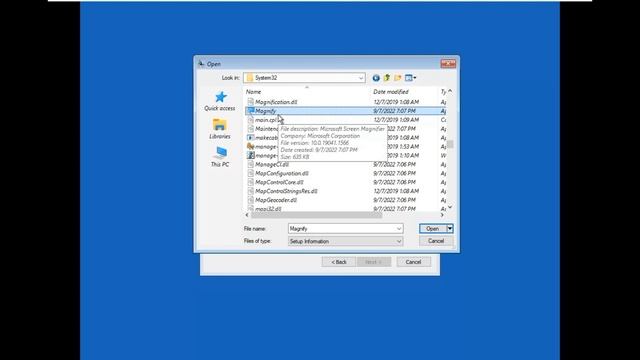
Task: Click the Back button in setup wizard
Action: [338, 262]
